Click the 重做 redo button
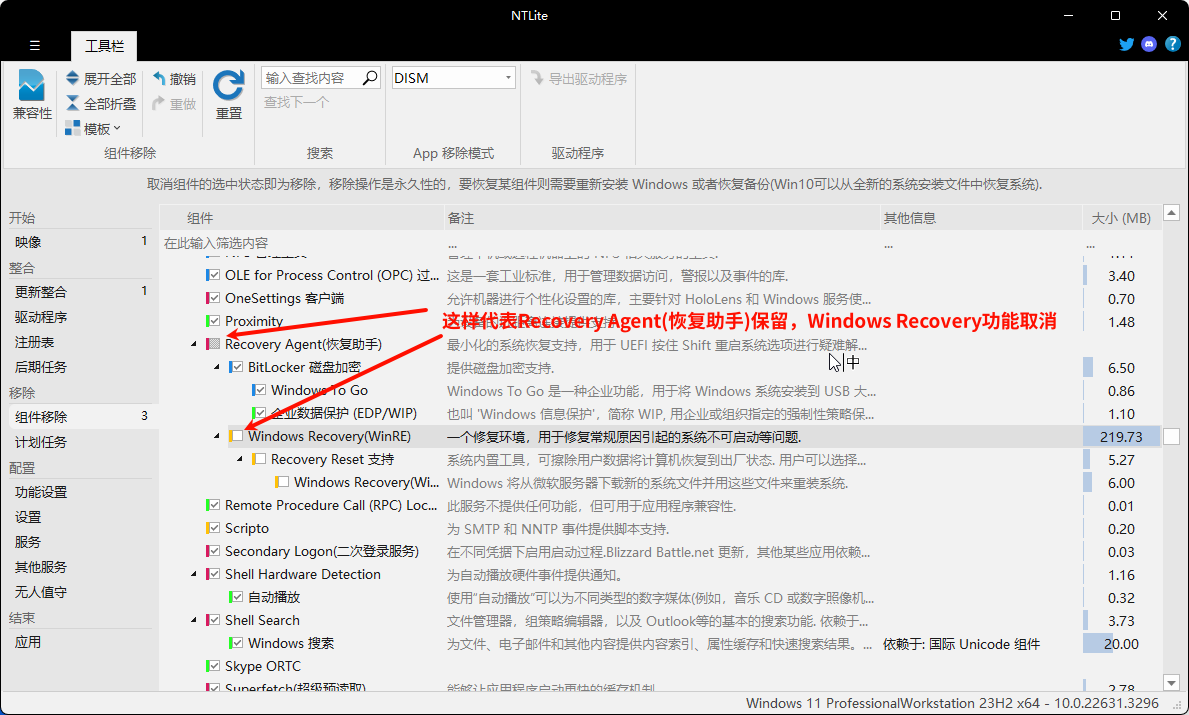The width and height of the screenshot is (1189, 715). click(174, 103)
